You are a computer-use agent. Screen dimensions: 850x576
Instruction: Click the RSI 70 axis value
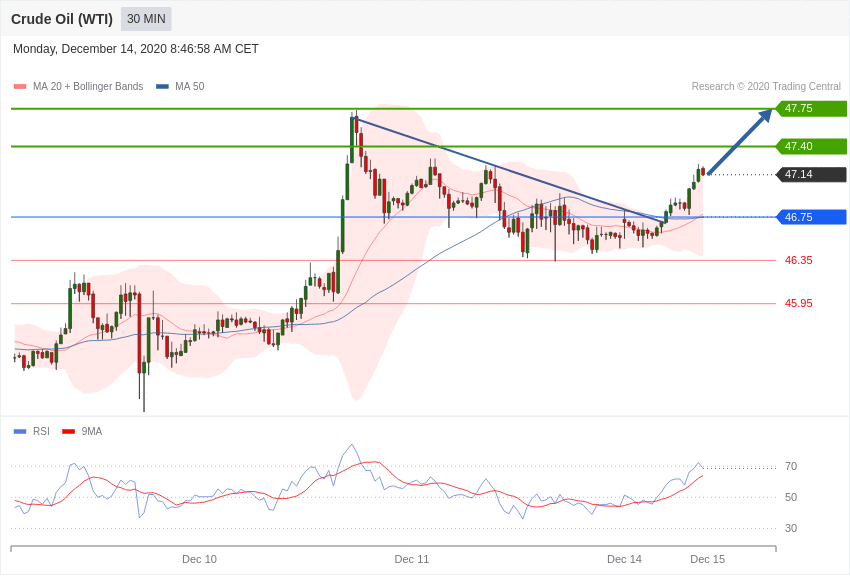(x=791, y=467)
